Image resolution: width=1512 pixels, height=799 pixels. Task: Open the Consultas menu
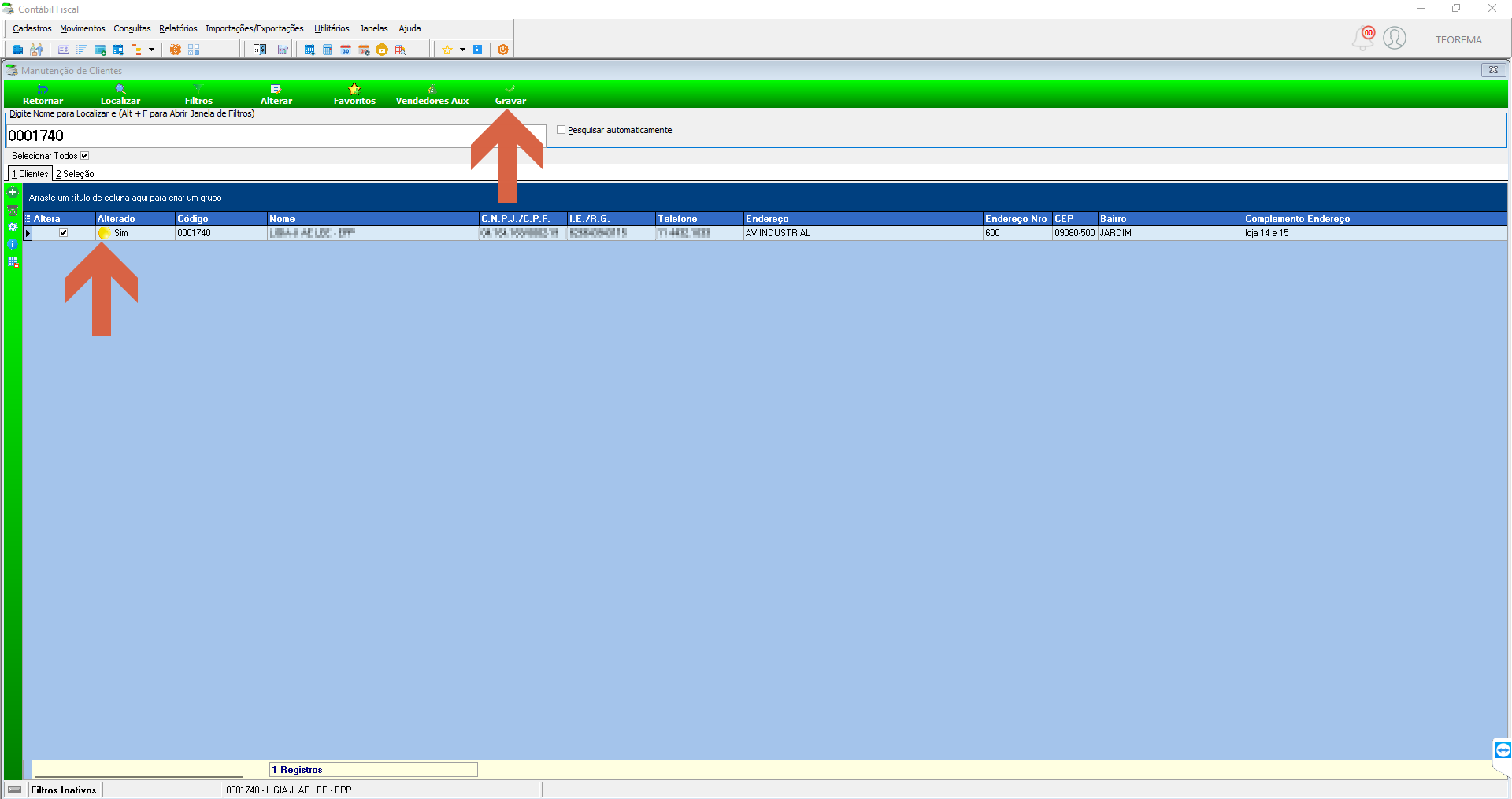tap(132, 28)
